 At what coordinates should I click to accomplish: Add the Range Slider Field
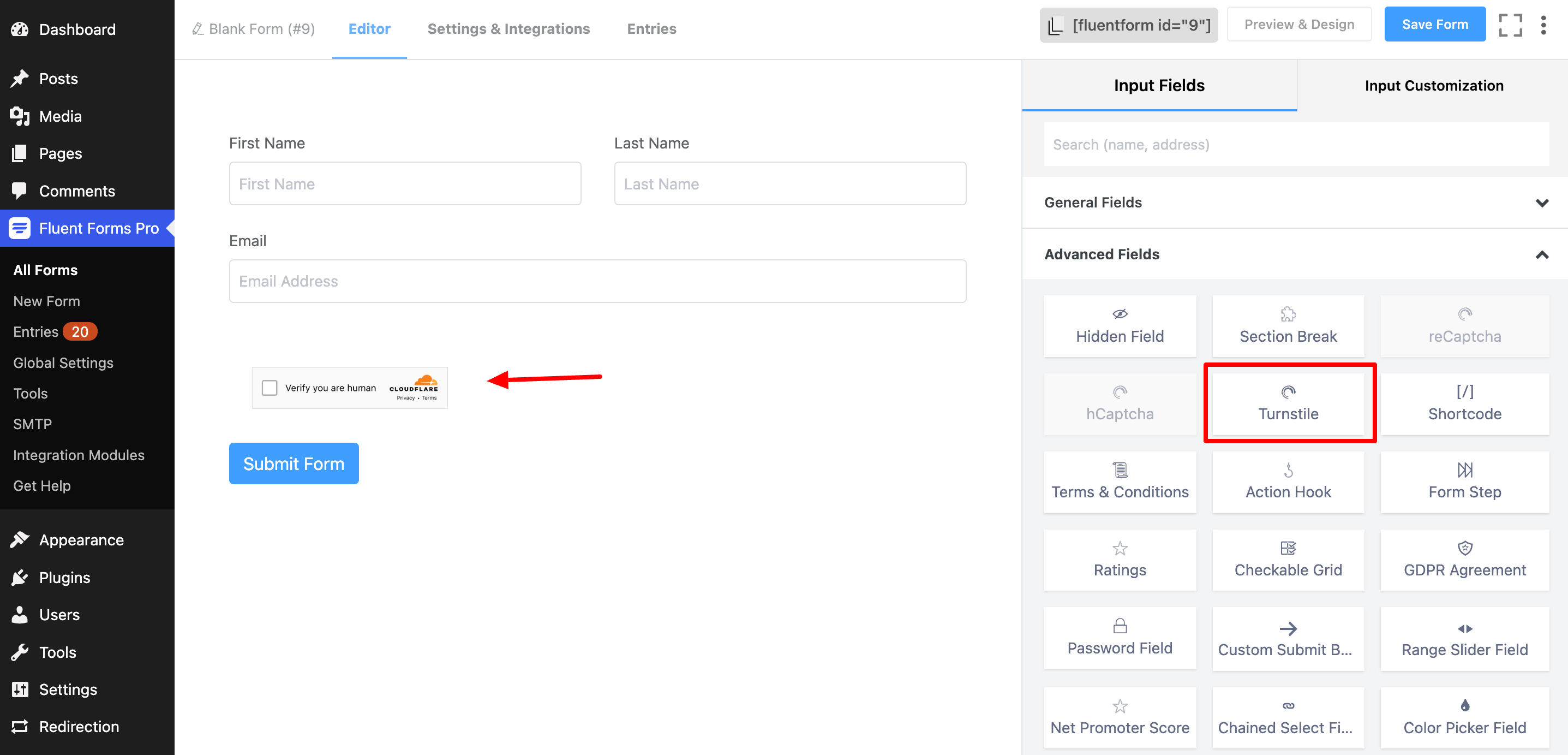click(1464, 639)
